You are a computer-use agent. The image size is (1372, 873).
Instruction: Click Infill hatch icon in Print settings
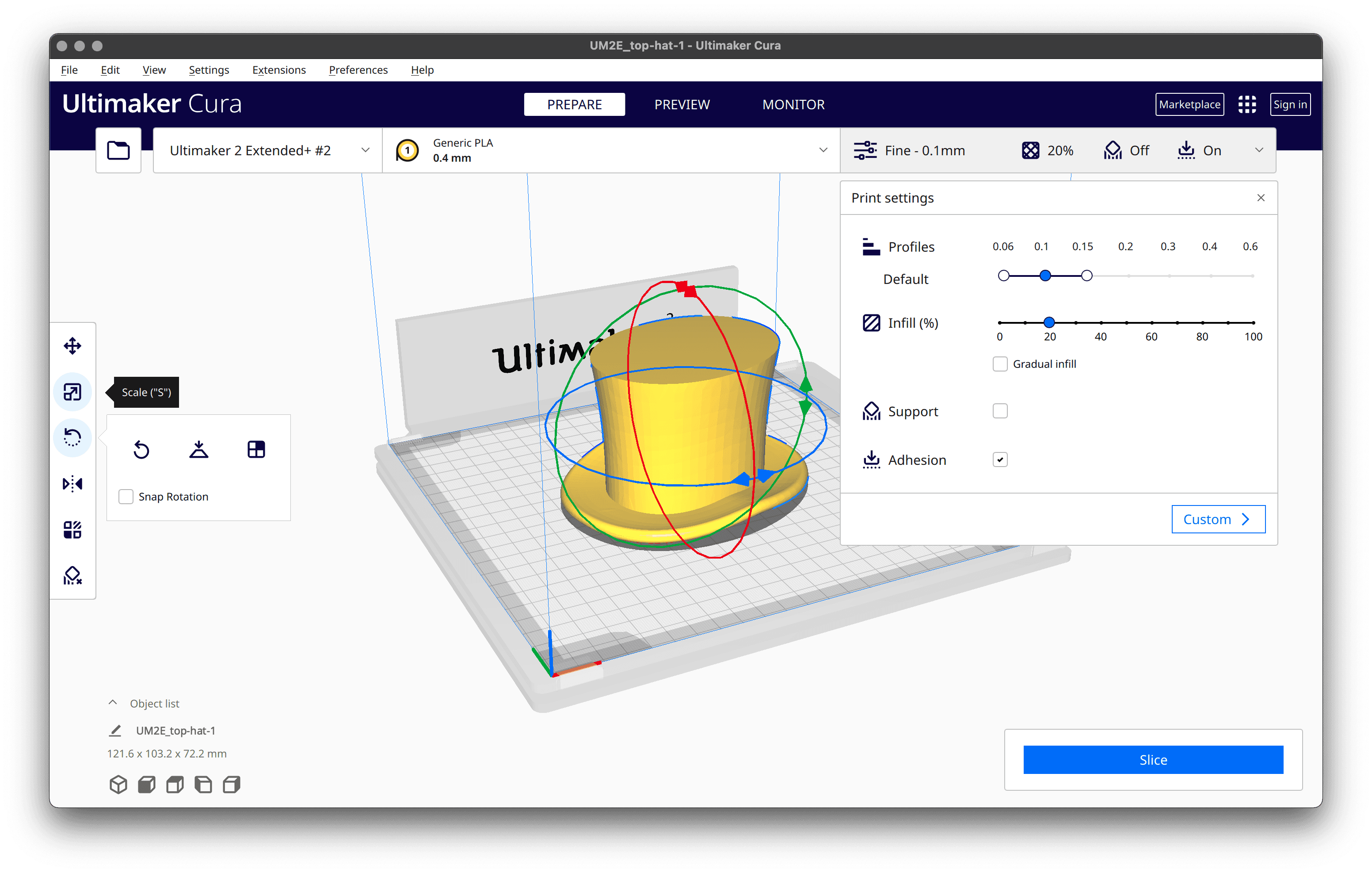click(871, 323)
